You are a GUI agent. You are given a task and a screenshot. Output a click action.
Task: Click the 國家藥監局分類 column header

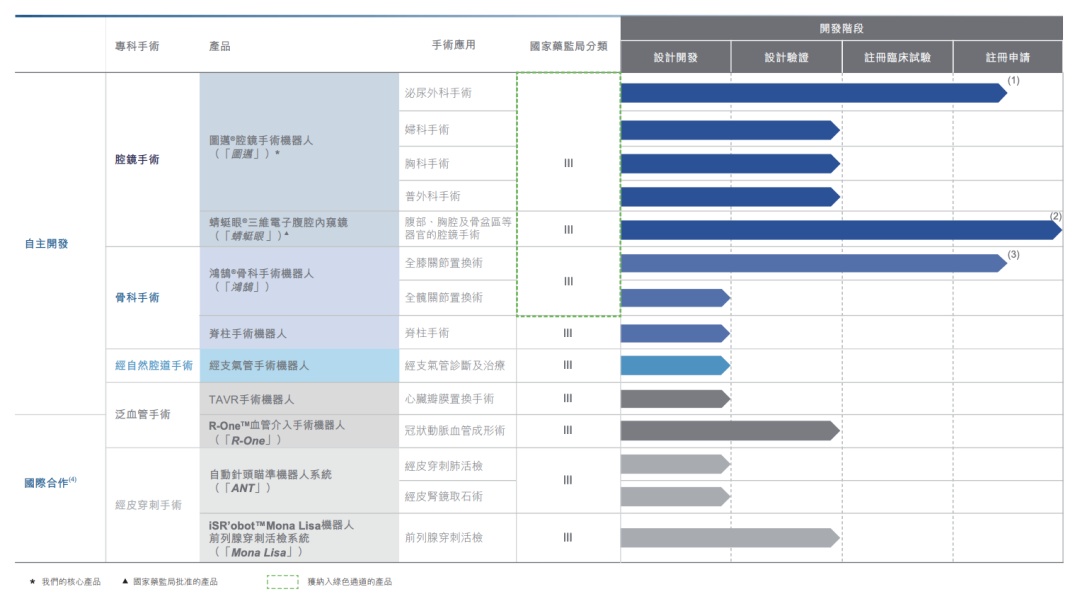568,46
